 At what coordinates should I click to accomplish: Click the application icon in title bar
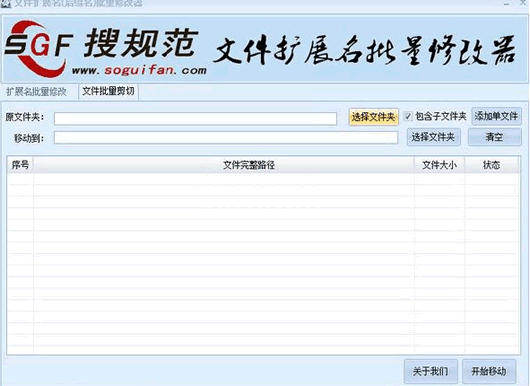tap(5, 3)
